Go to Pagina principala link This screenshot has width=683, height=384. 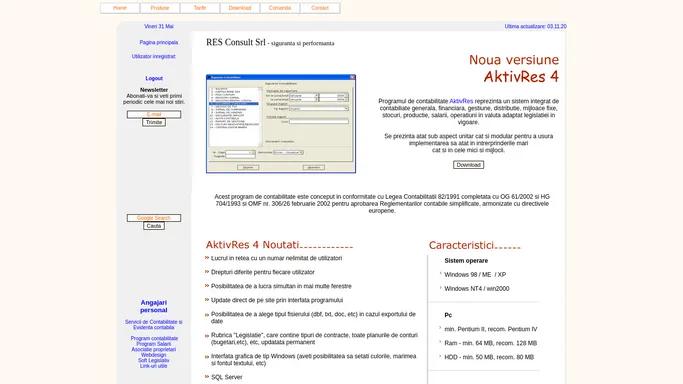159,43
